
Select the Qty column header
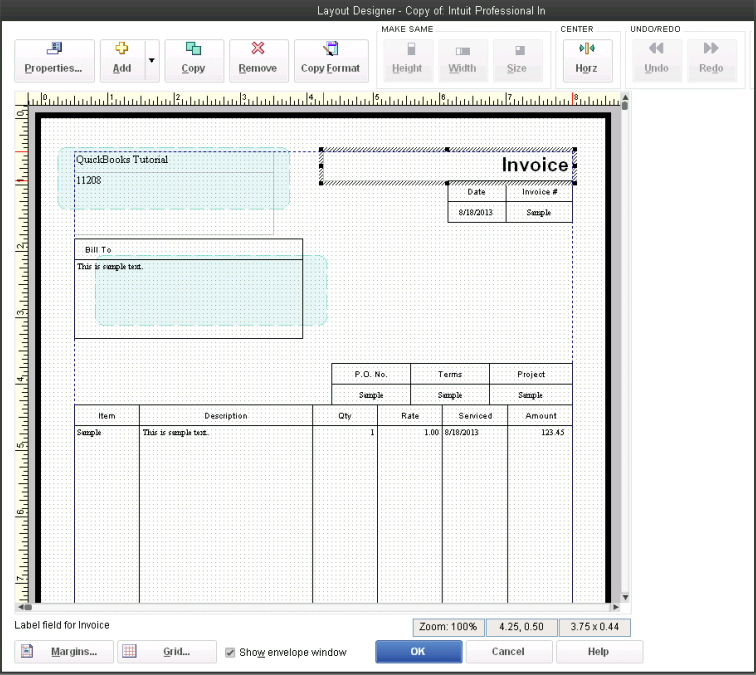pos(345,416)
